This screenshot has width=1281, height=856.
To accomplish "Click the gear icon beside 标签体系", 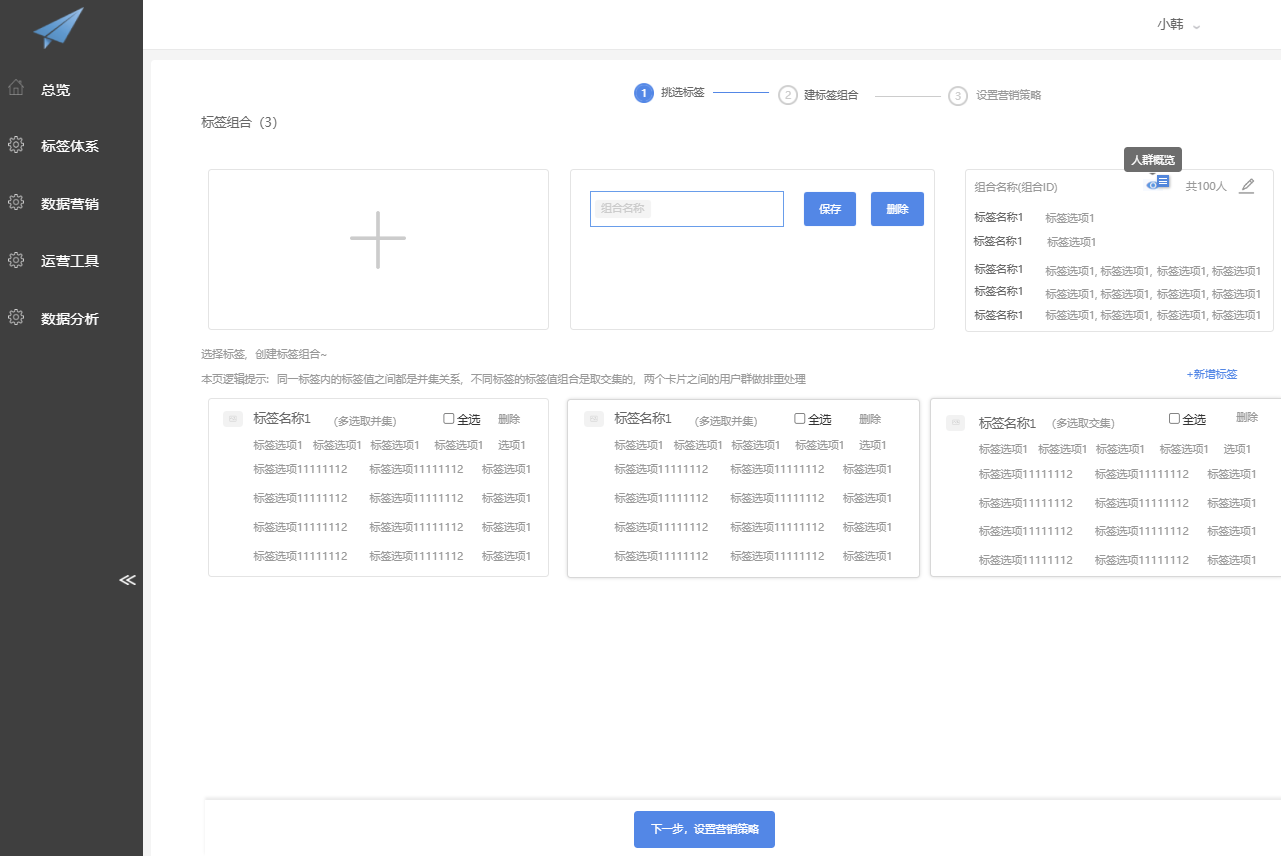I will [16, 145].
